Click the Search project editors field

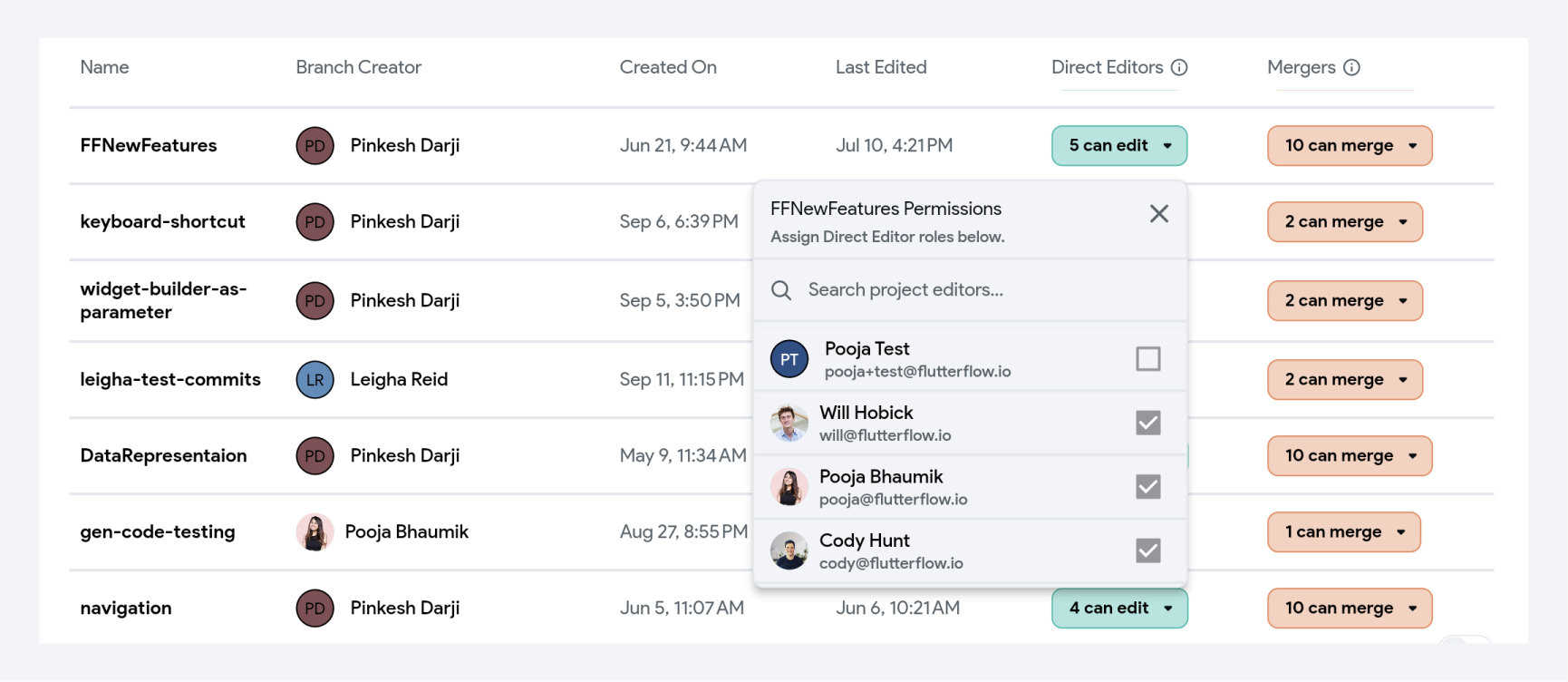tap(970, 290)
